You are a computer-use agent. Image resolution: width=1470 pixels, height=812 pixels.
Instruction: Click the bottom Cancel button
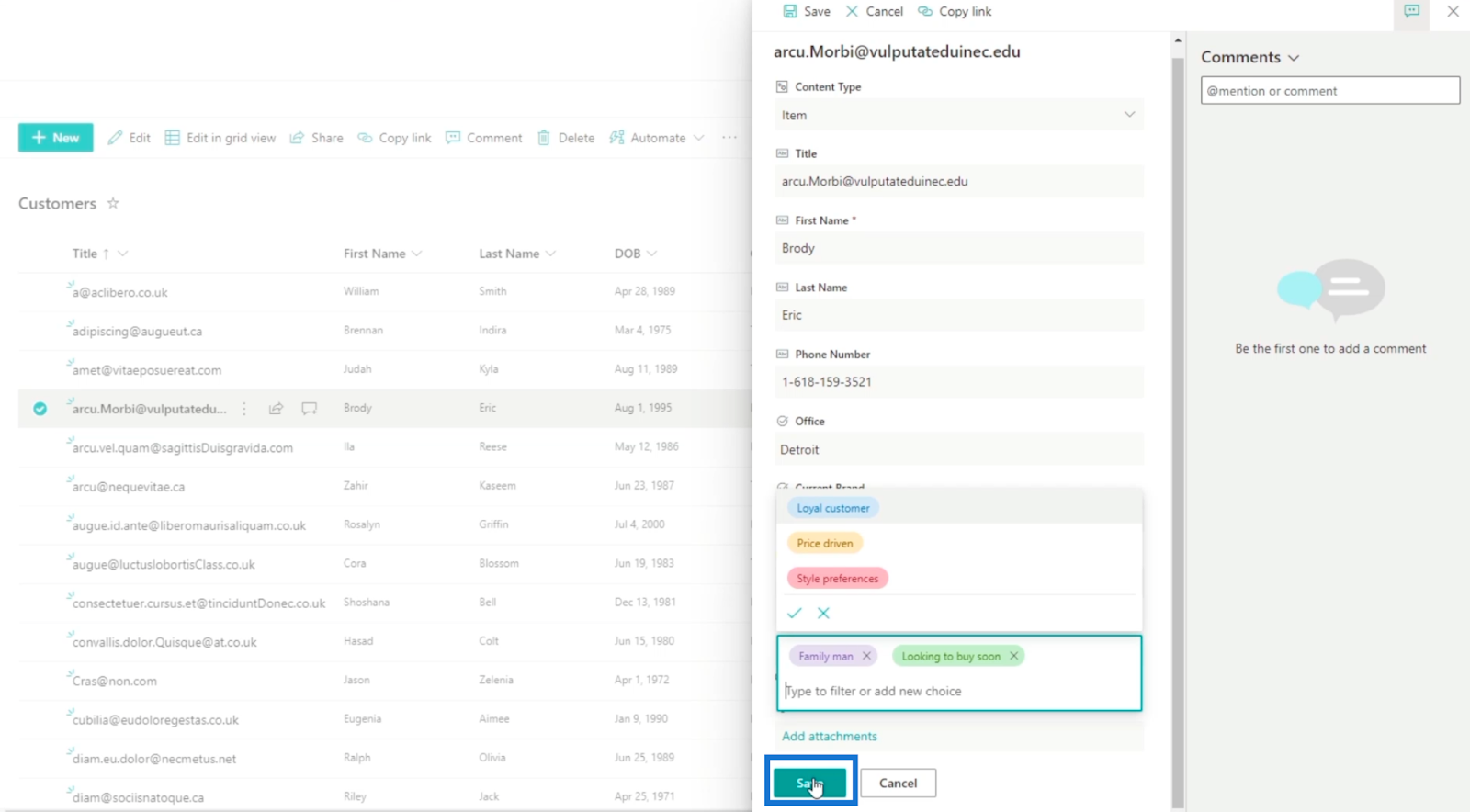898,783
